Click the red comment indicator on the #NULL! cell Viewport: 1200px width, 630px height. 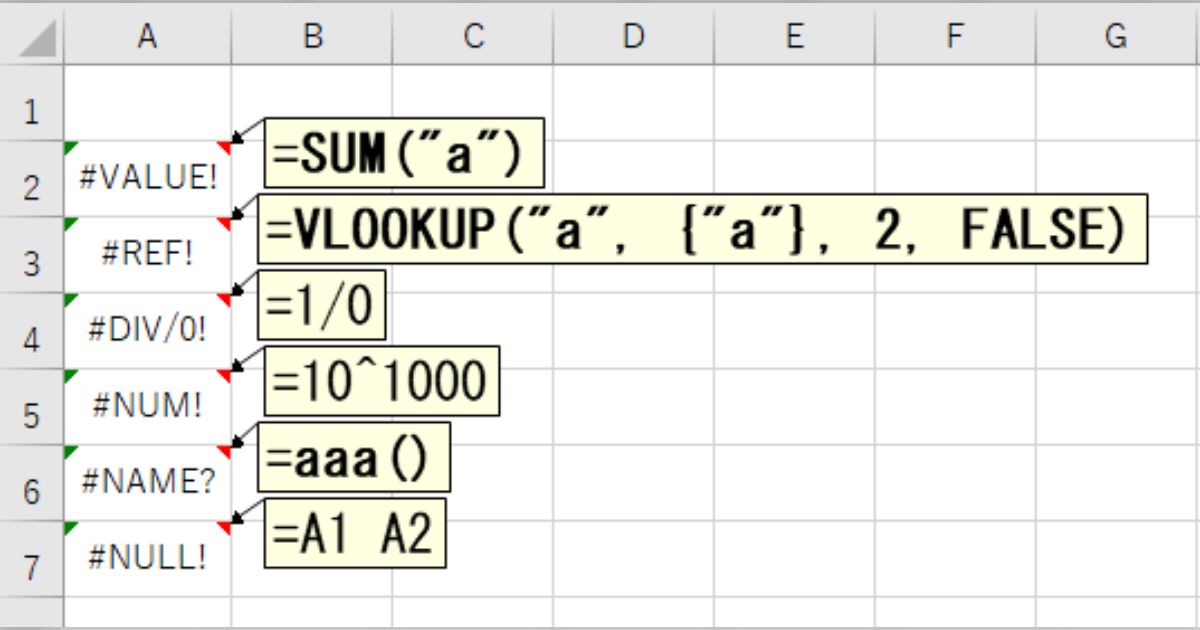(x=224, y=522)
